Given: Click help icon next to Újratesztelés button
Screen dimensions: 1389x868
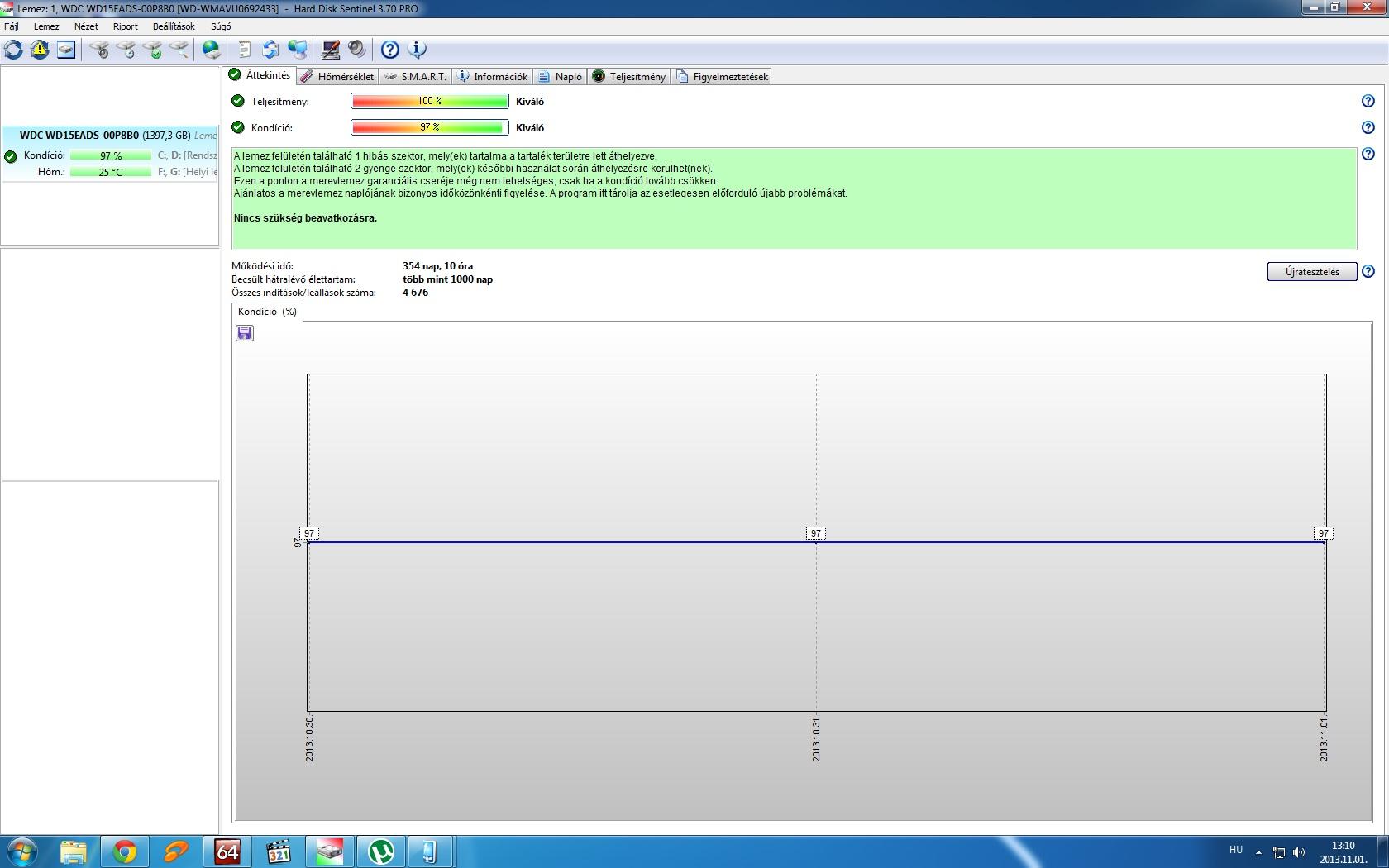Looking at the screenshot, I should coord(1368,271).
